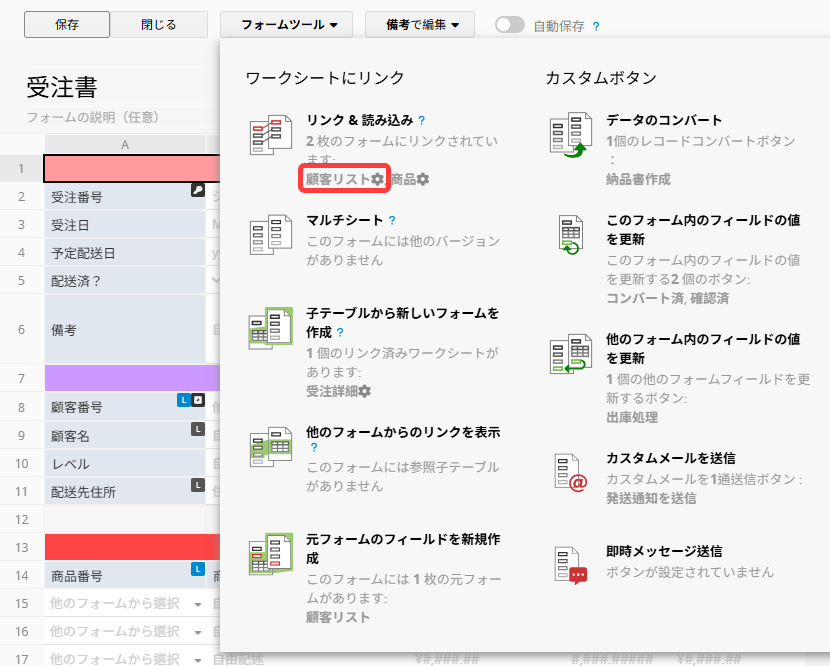Expand the 備考で編集 dropdown

click(x=419, y=25)
